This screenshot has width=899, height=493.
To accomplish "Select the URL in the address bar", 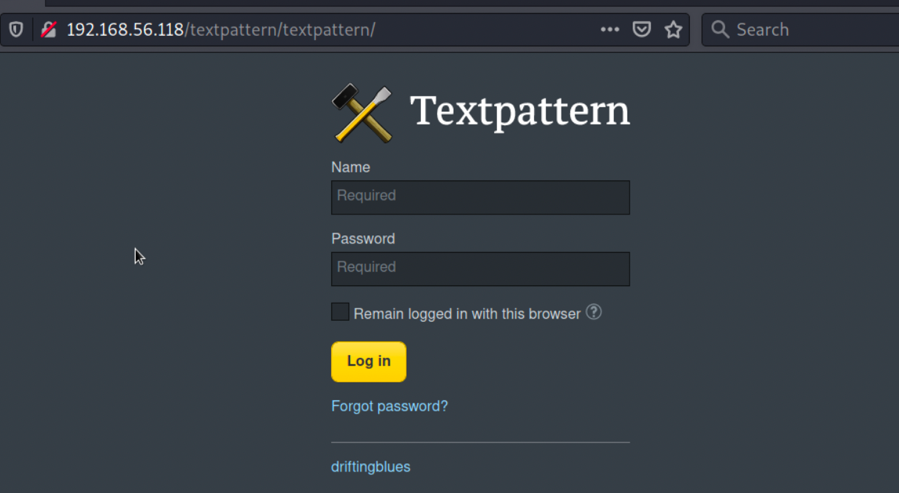I will click(221, 29).
